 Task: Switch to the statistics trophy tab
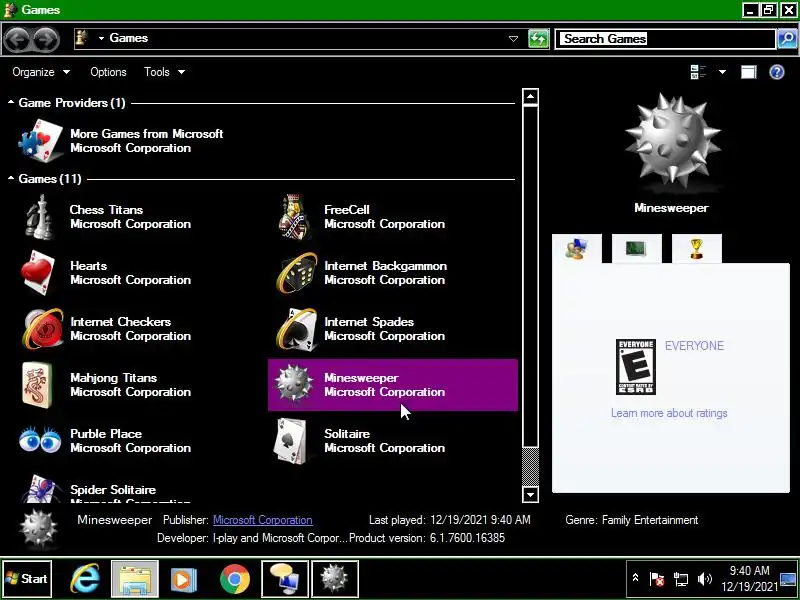(x=696, y=249)
